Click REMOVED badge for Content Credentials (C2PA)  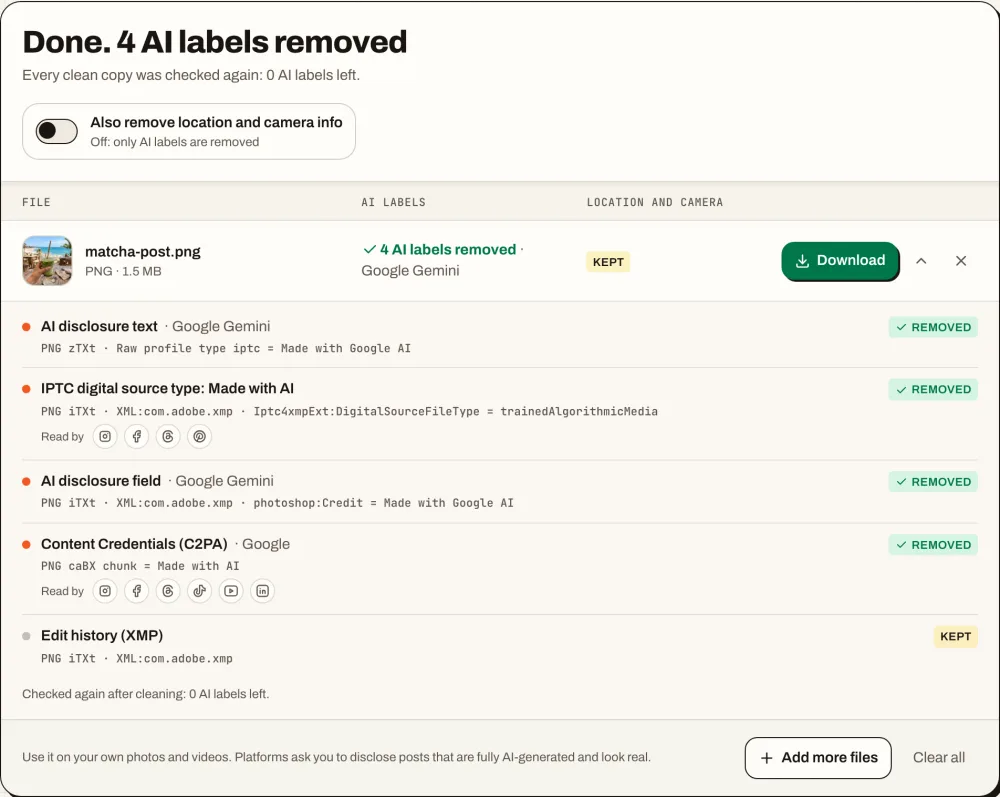[933, 545]
